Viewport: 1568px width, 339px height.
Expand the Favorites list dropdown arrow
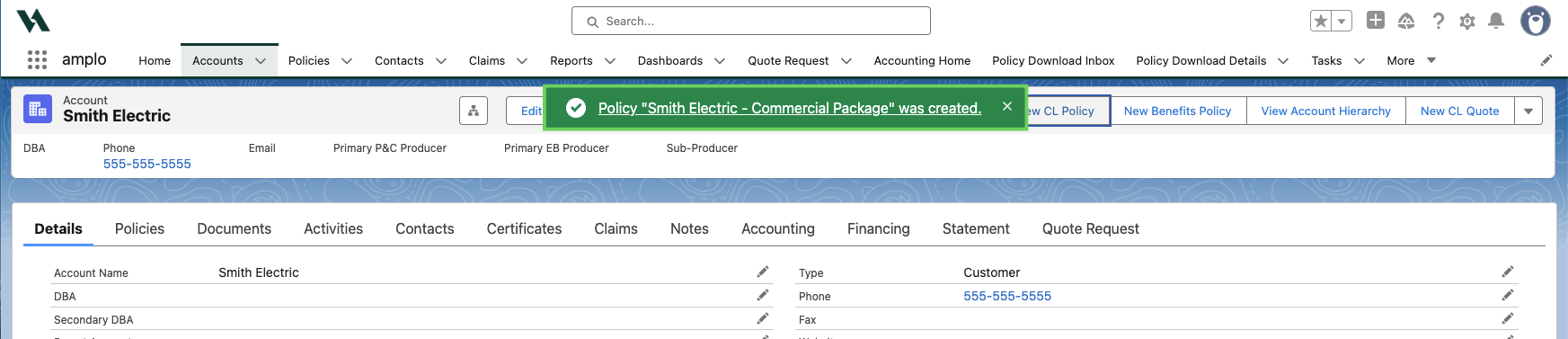click(1342, 21)
